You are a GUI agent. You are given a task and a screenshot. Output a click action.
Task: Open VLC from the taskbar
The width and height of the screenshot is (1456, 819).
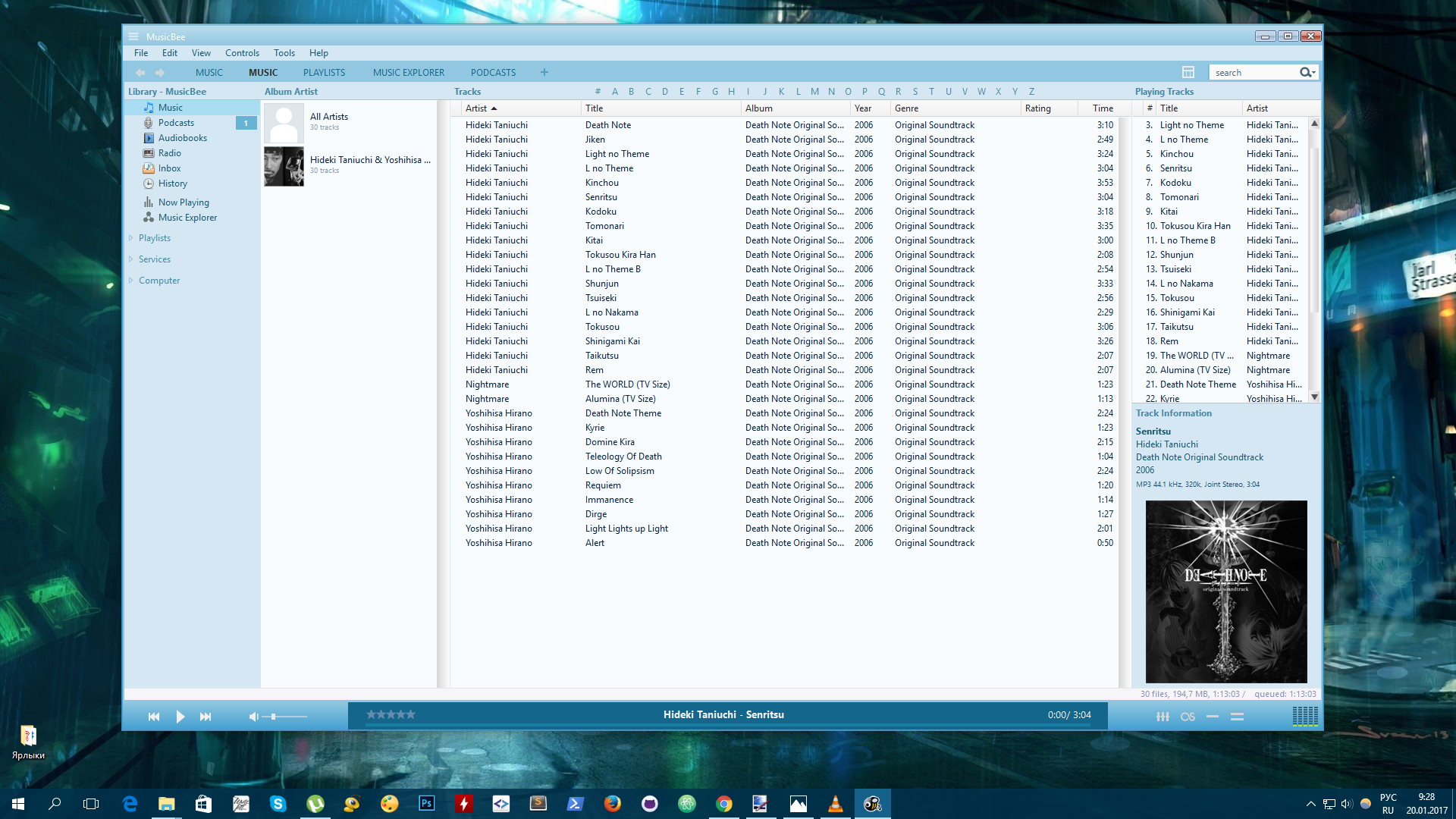coord(835,804)
